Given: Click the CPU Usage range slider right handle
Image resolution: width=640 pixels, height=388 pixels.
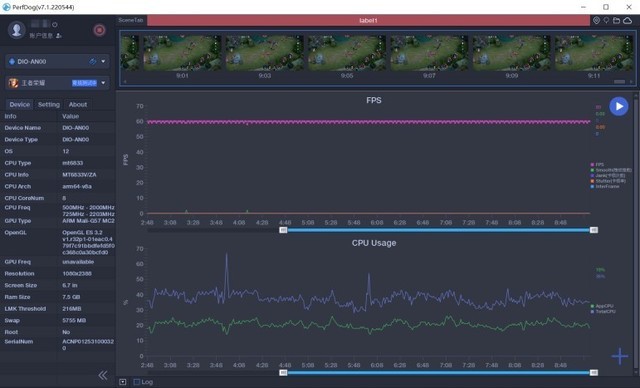Looking at the screenshot, I should [x=594, y=372].
